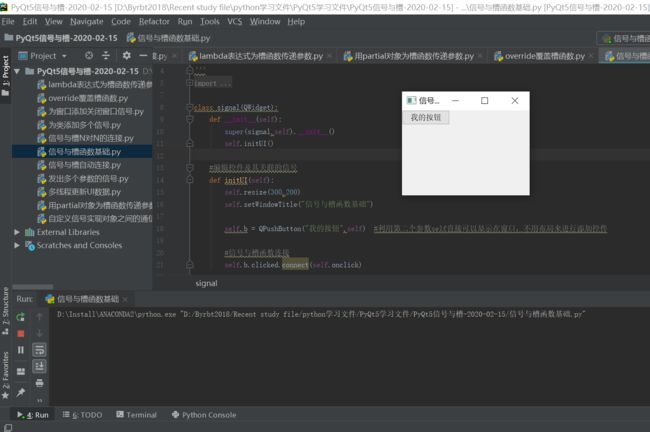Image resolution: width=650 pixels, height=432 pixels.
Task: Expand Scratches and Consoles node
Action: (17, 245)
